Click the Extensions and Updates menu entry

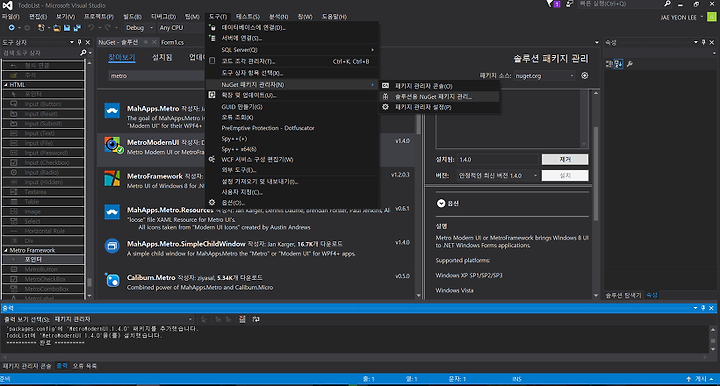(292, 95)
